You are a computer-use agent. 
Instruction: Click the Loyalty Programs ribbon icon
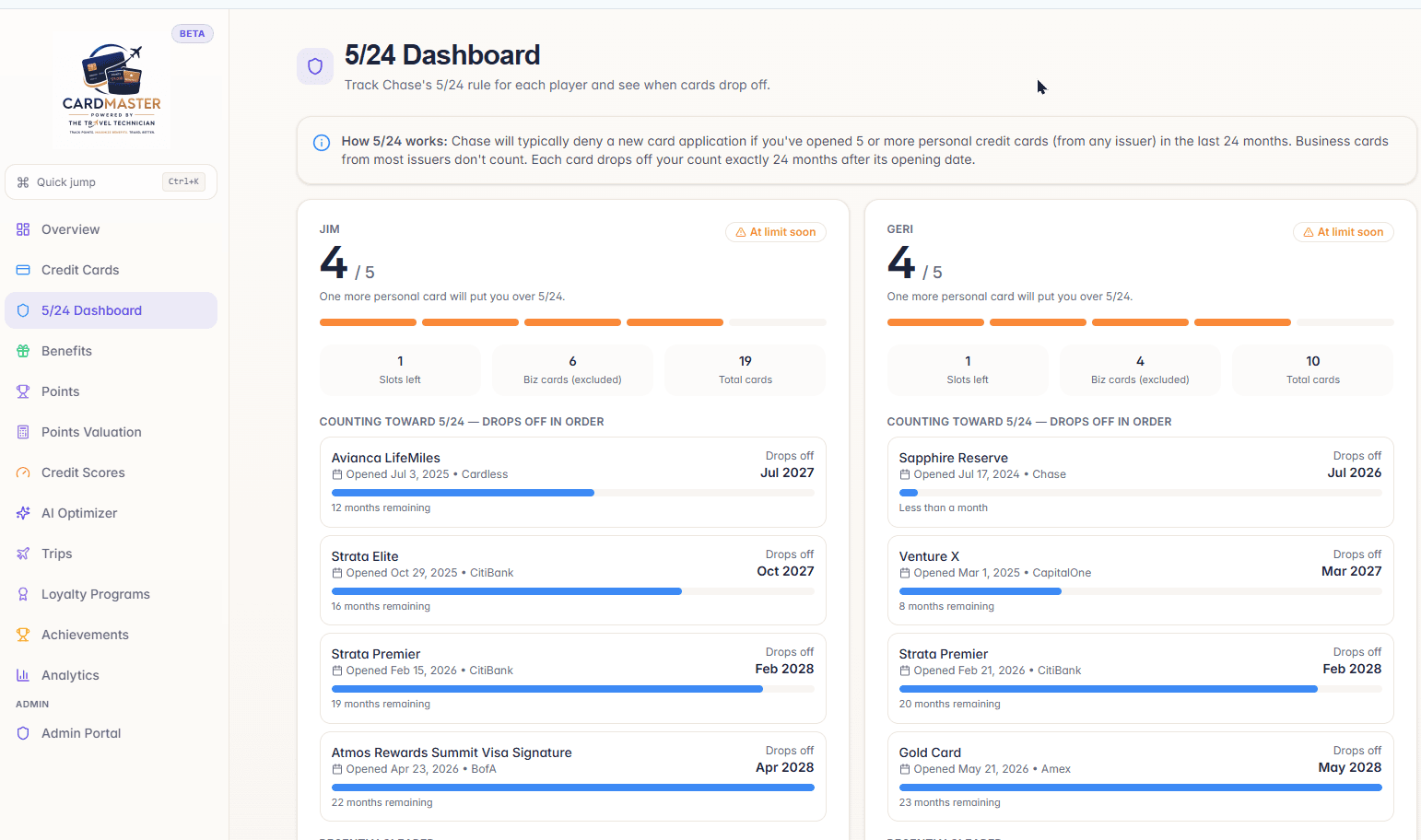[23, 594]
